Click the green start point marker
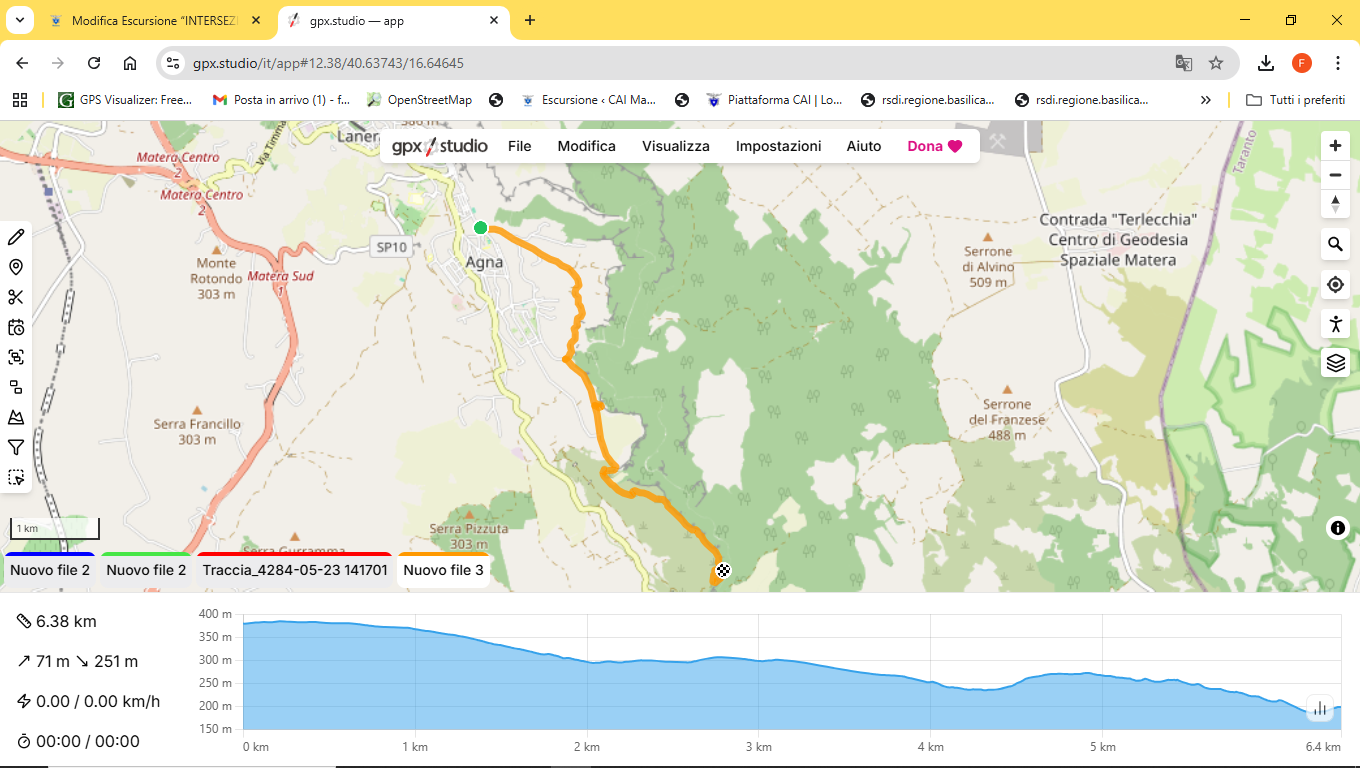The height and width of the screenshot is (768, 1360). (x=480, y=228)
